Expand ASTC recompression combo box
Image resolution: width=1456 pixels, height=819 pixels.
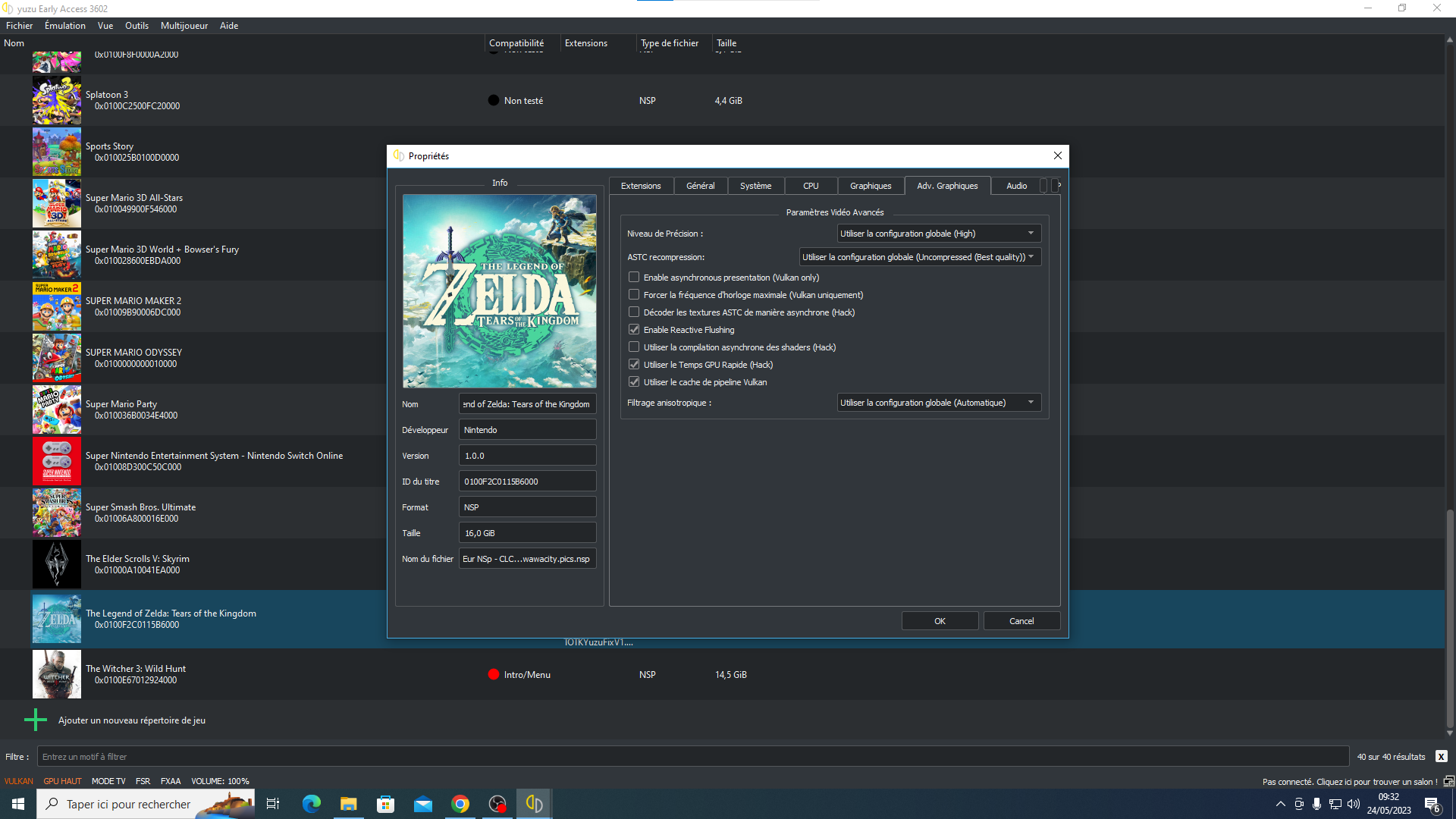[920, 257]
